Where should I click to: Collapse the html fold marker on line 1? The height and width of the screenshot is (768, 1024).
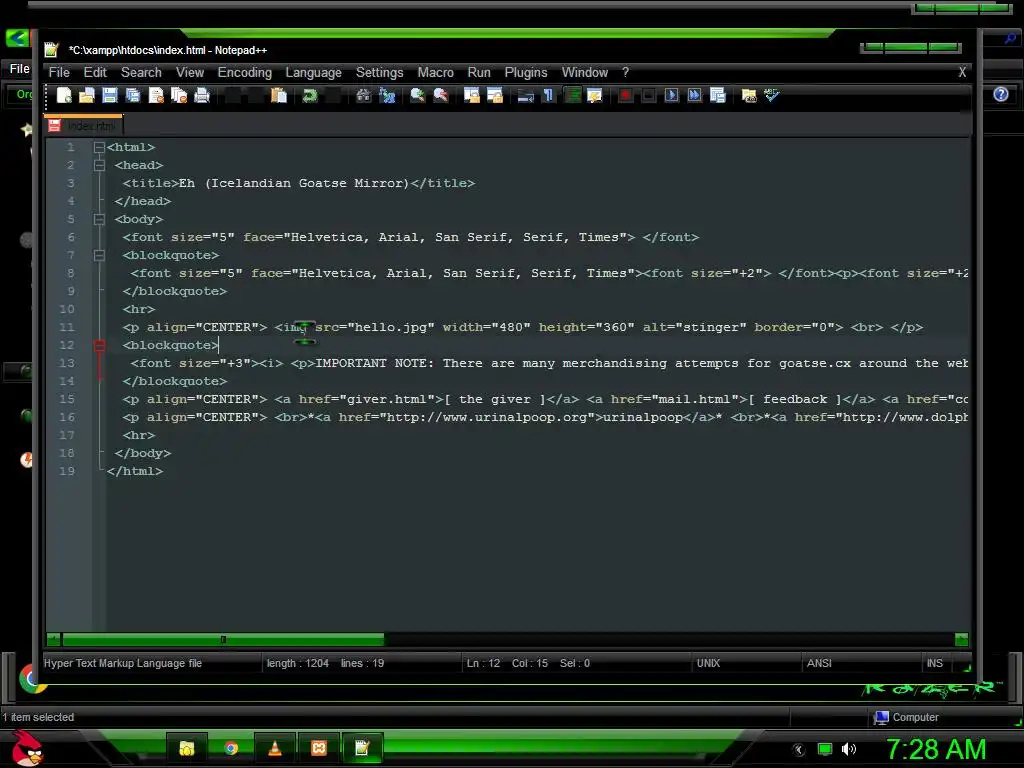(99, 148)
